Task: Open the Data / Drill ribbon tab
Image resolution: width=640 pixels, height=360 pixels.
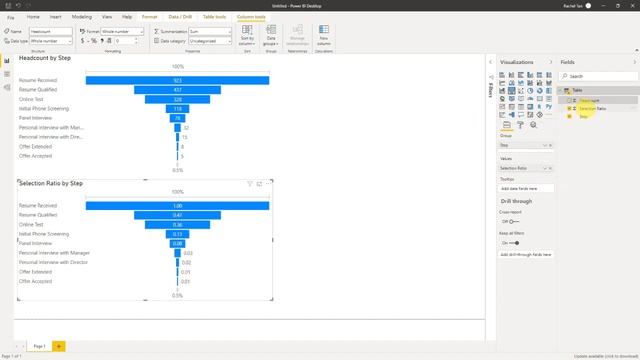Action: [180, 17]
